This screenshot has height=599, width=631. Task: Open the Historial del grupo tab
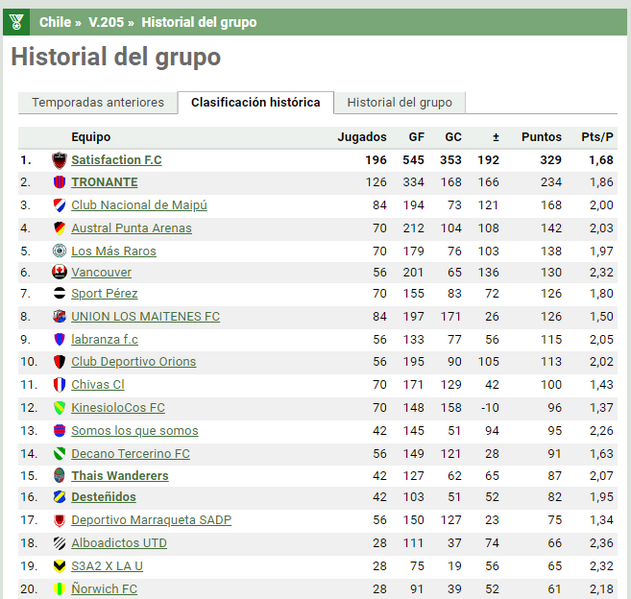click(400, 103)
